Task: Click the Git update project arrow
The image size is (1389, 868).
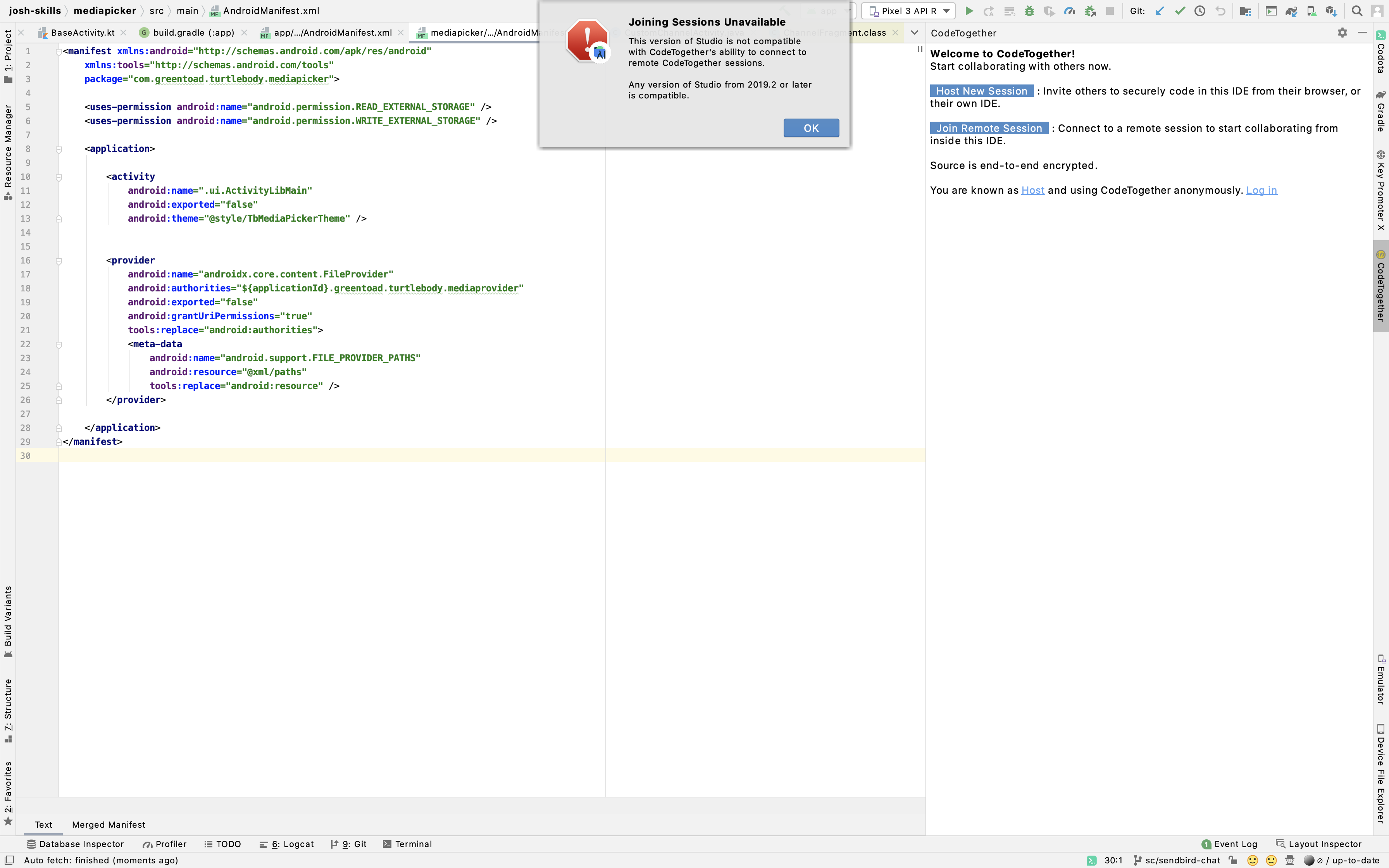Action: pos(1160,11)
